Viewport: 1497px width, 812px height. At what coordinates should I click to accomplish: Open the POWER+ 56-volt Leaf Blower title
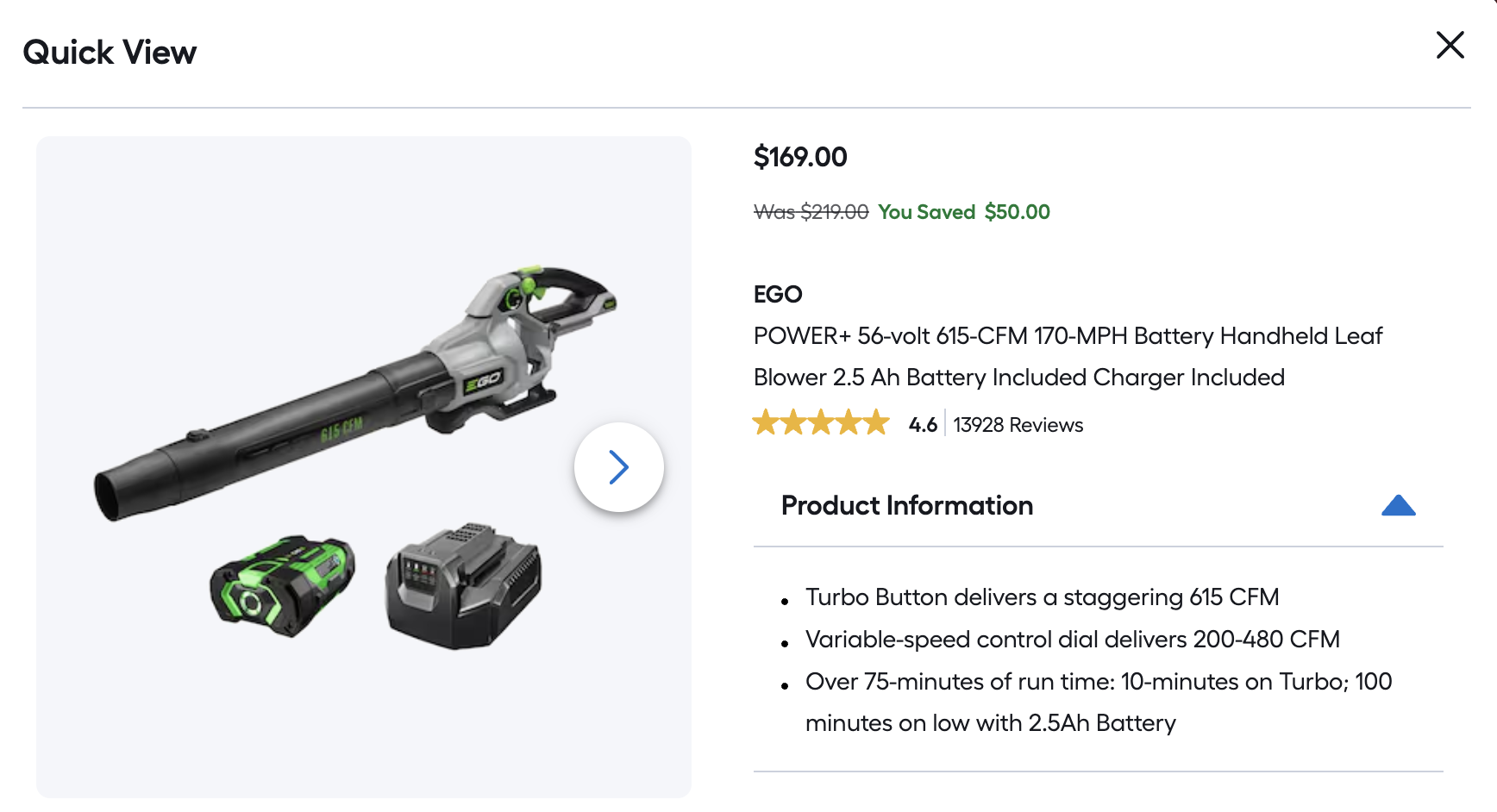pyautogui.click(x=1067, y=356)
